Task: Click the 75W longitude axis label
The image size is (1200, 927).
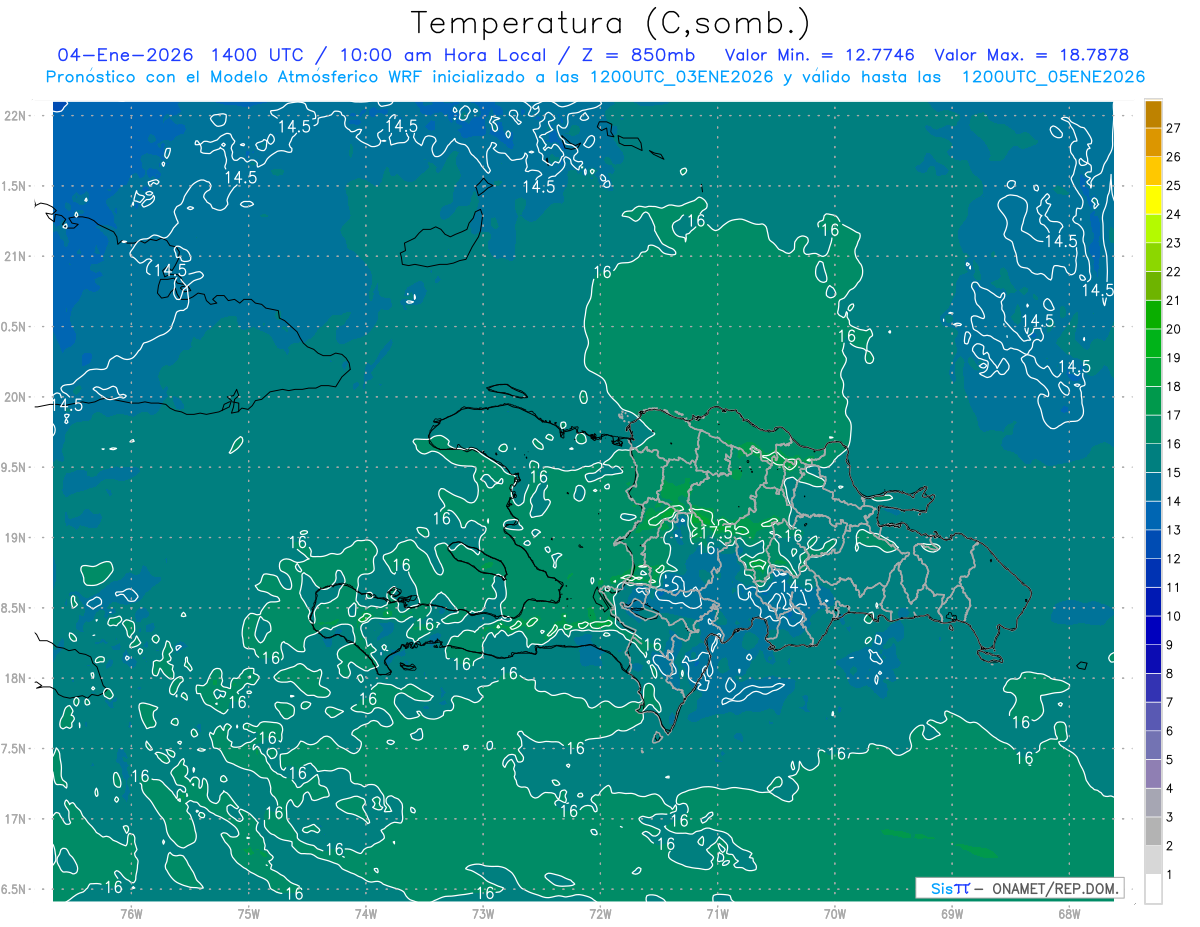Action: (248, 913)
